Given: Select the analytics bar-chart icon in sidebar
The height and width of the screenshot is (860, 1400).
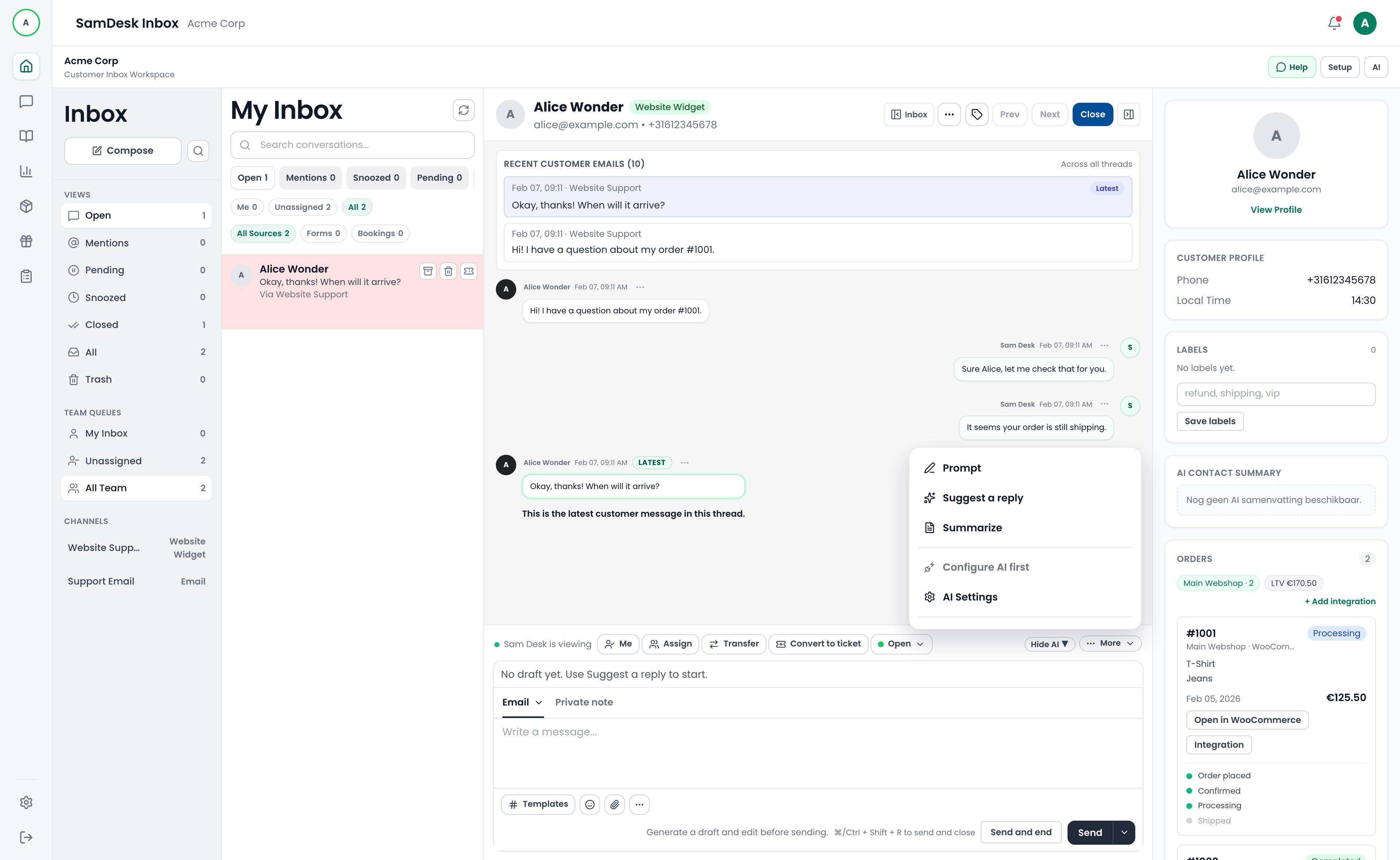Looking at the screenshot, I should pos(26,171).
